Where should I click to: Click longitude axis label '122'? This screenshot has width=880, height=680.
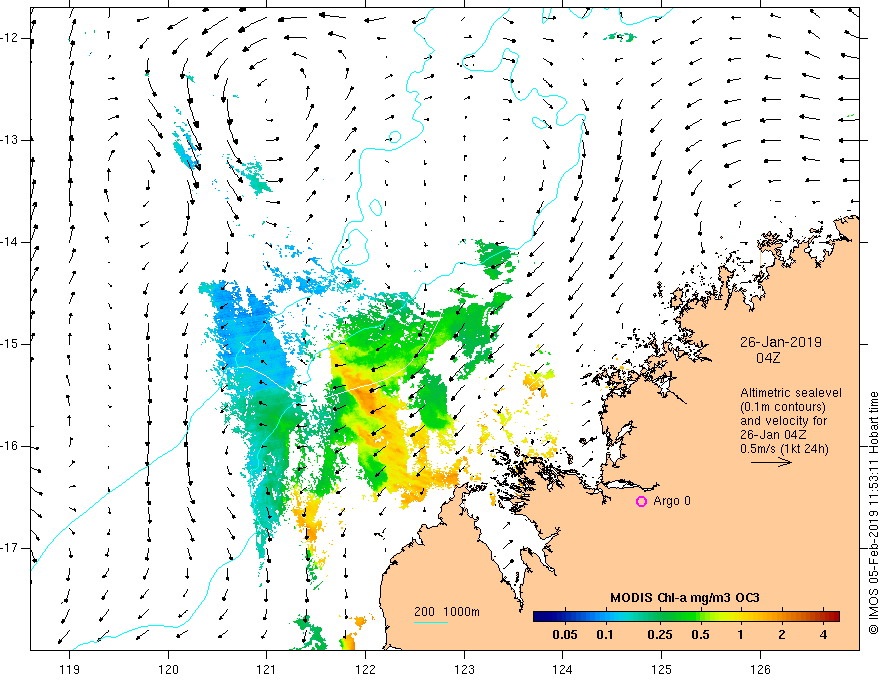365,669
